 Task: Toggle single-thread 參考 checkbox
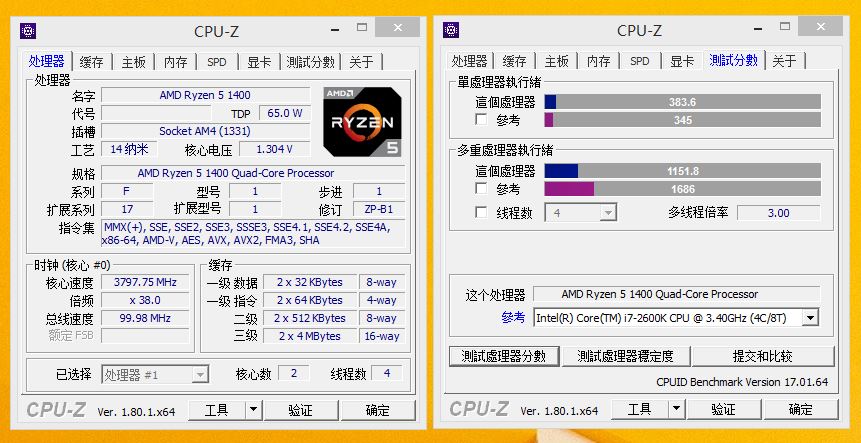481,119
